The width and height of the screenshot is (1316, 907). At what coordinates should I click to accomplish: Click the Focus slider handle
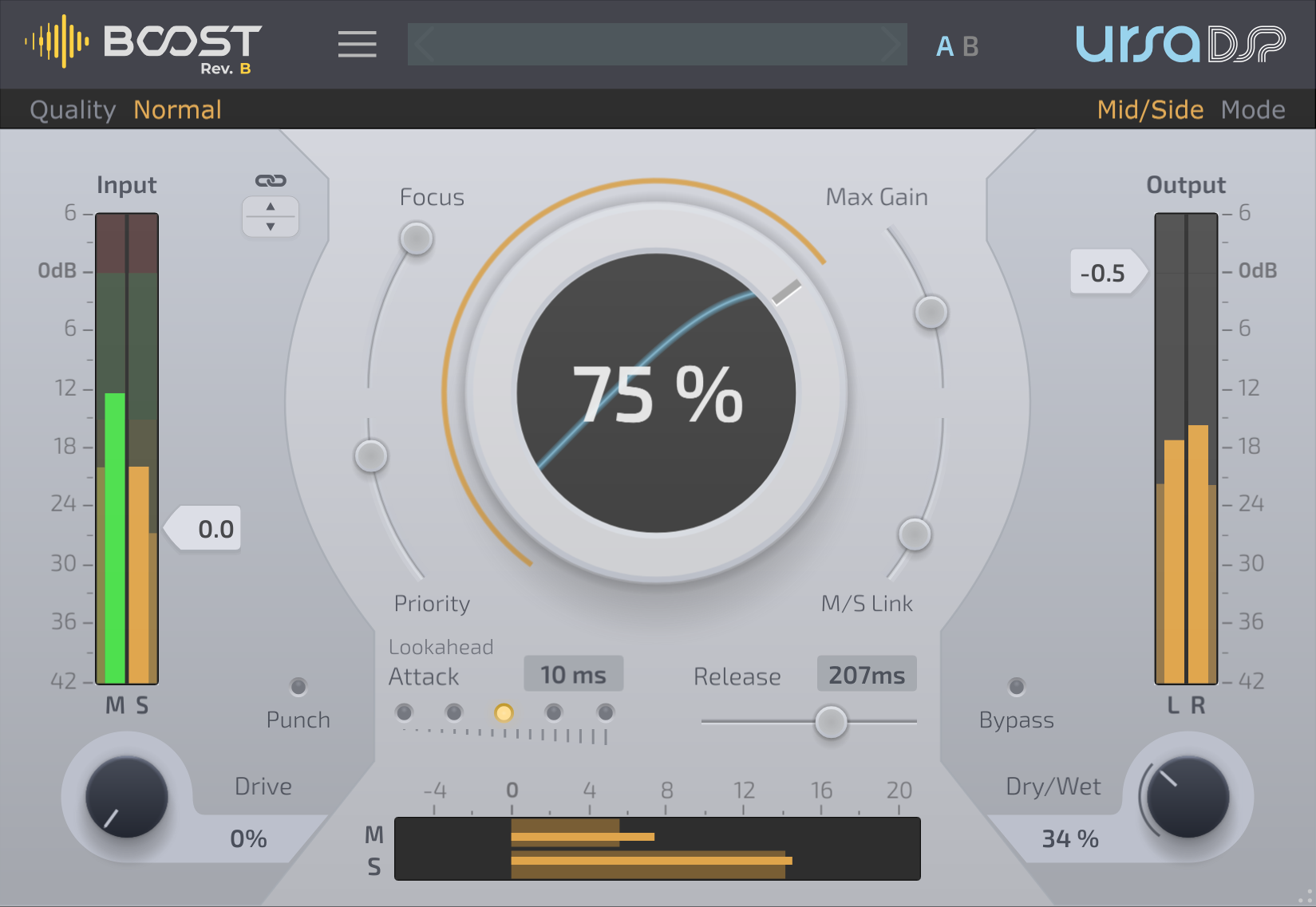tap(417, 239)
